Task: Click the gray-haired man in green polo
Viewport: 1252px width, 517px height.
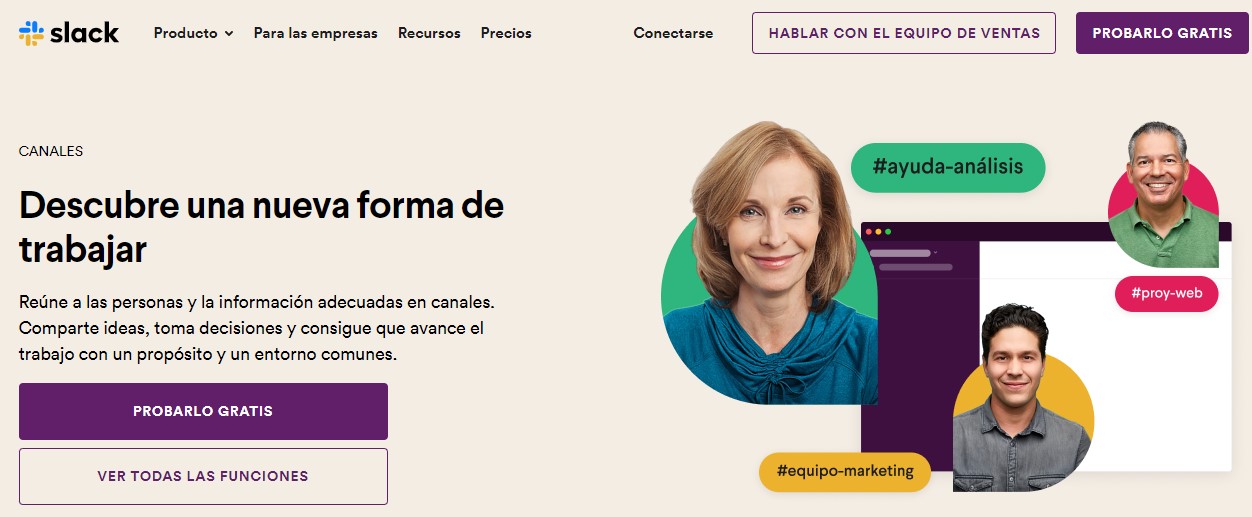Action: click(x=1163, y=196)
